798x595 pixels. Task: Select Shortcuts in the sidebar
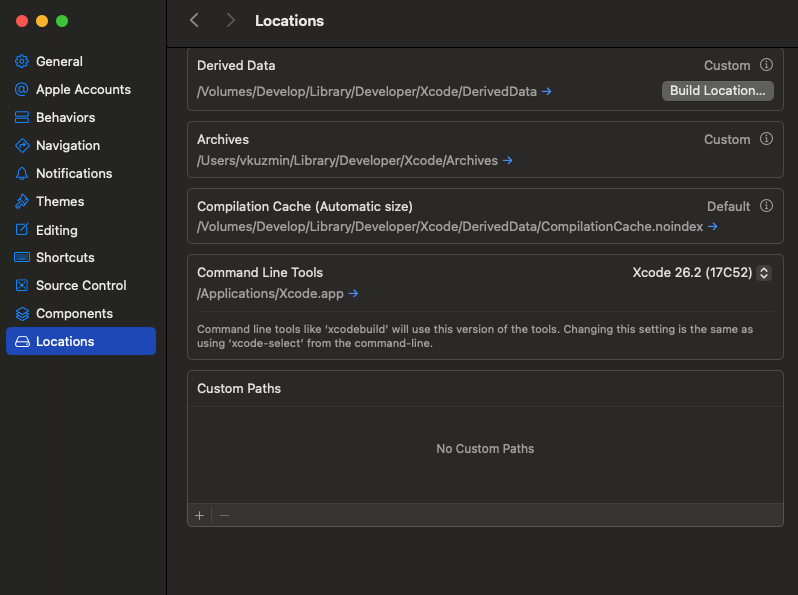81,258
